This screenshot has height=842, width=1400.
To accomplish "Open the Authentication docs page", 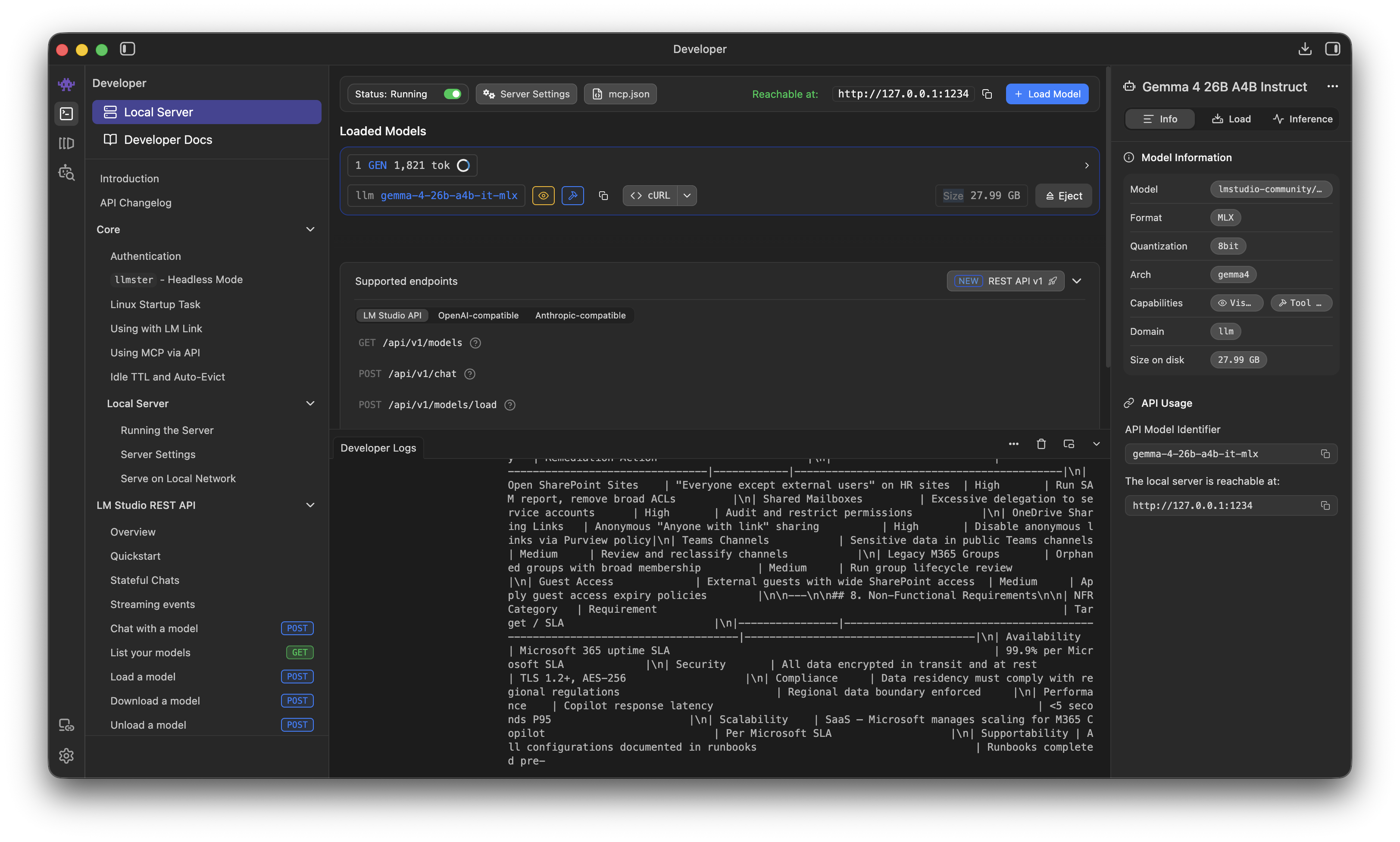I will 145,256.
